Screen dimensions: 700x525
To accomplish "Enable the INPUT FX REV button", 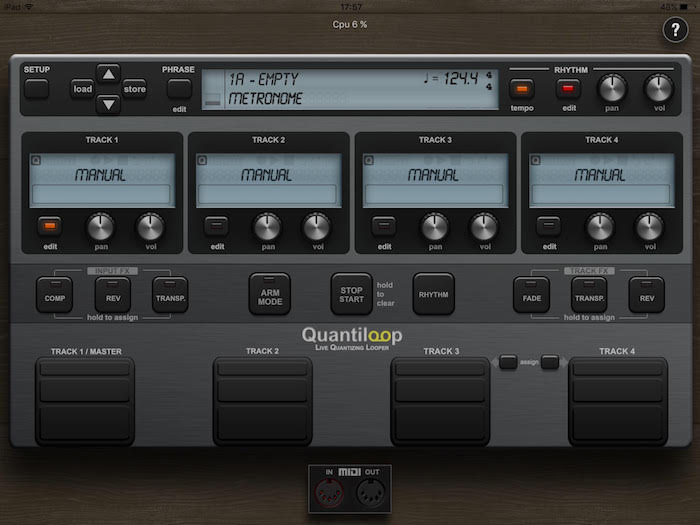I will (113, 295).
